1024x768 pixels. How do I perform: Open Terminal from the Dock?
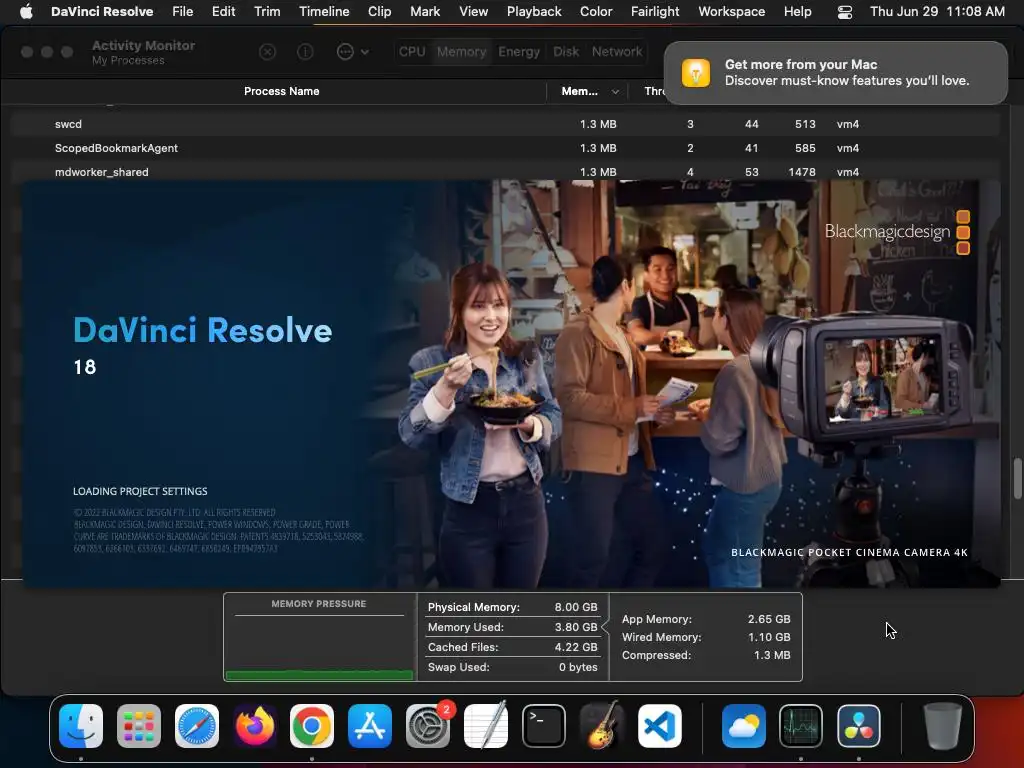544,727
